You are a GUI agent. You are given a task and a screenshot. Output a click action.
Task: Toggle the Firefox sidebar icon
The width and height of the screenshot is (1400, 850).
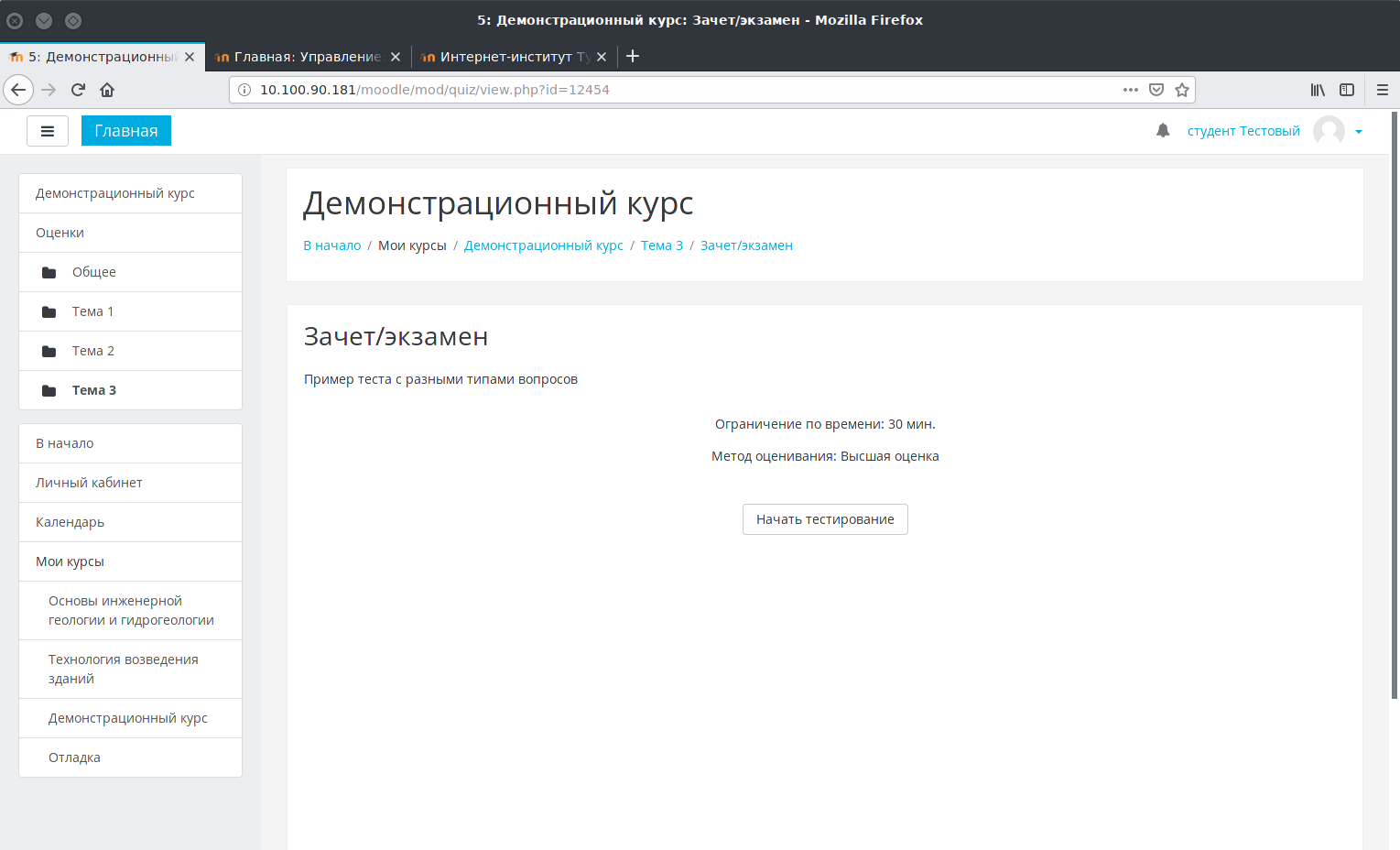pos(1347,90)
